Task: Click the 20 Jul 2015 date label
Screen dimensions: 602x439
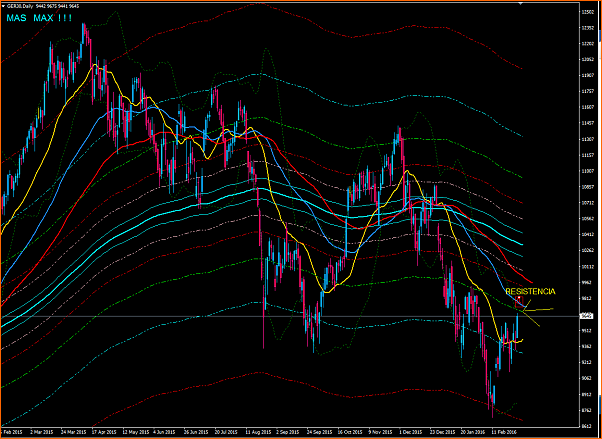Action: pos(227,431)
